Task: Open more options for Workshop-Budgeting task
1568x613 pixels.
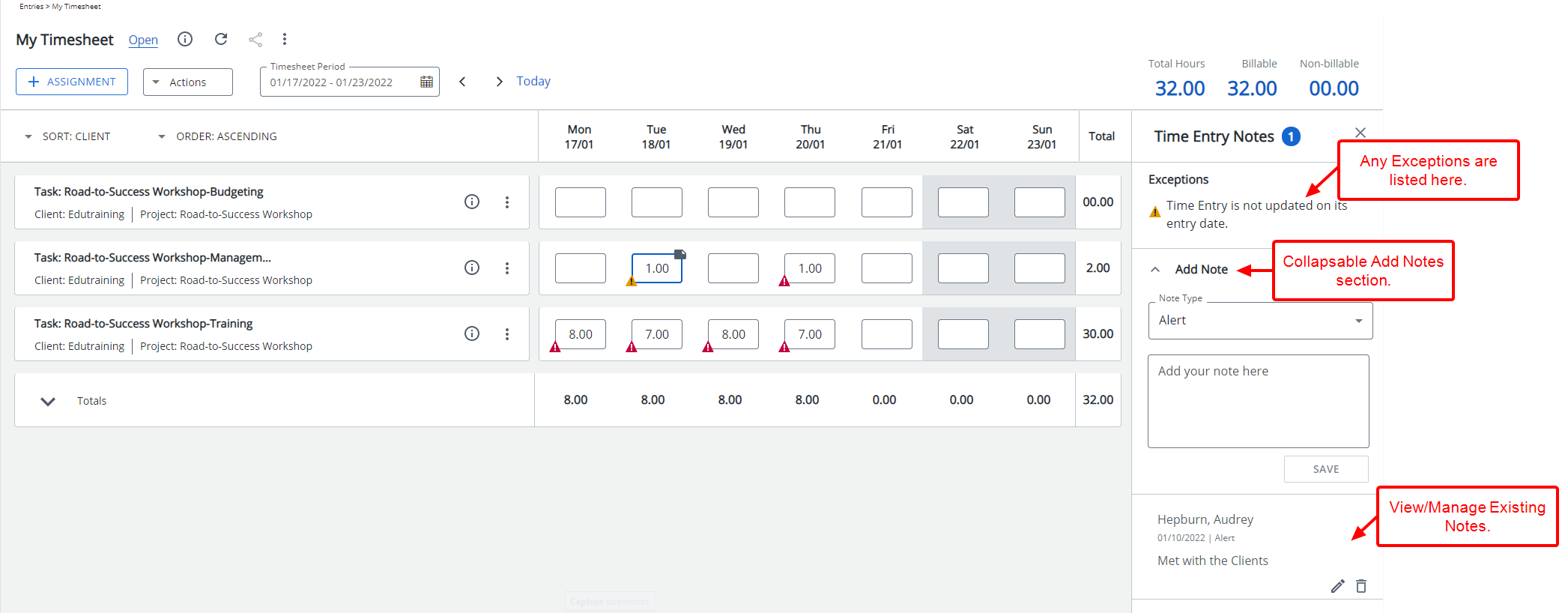Action: [507, 202]
